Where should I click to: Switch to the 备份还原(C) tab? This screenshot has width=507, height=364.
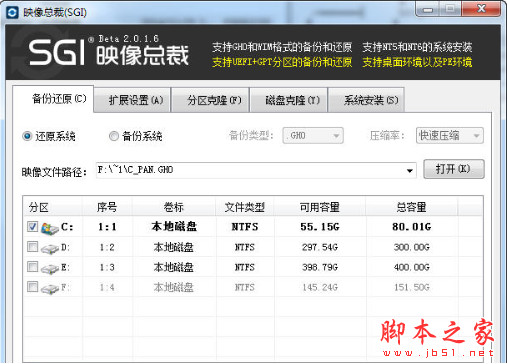53,99
